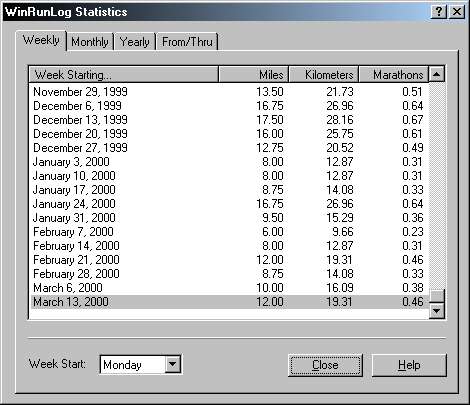Select the highlighted March 13, 2000 row
The image size is (470, 405).
(229, 302)
